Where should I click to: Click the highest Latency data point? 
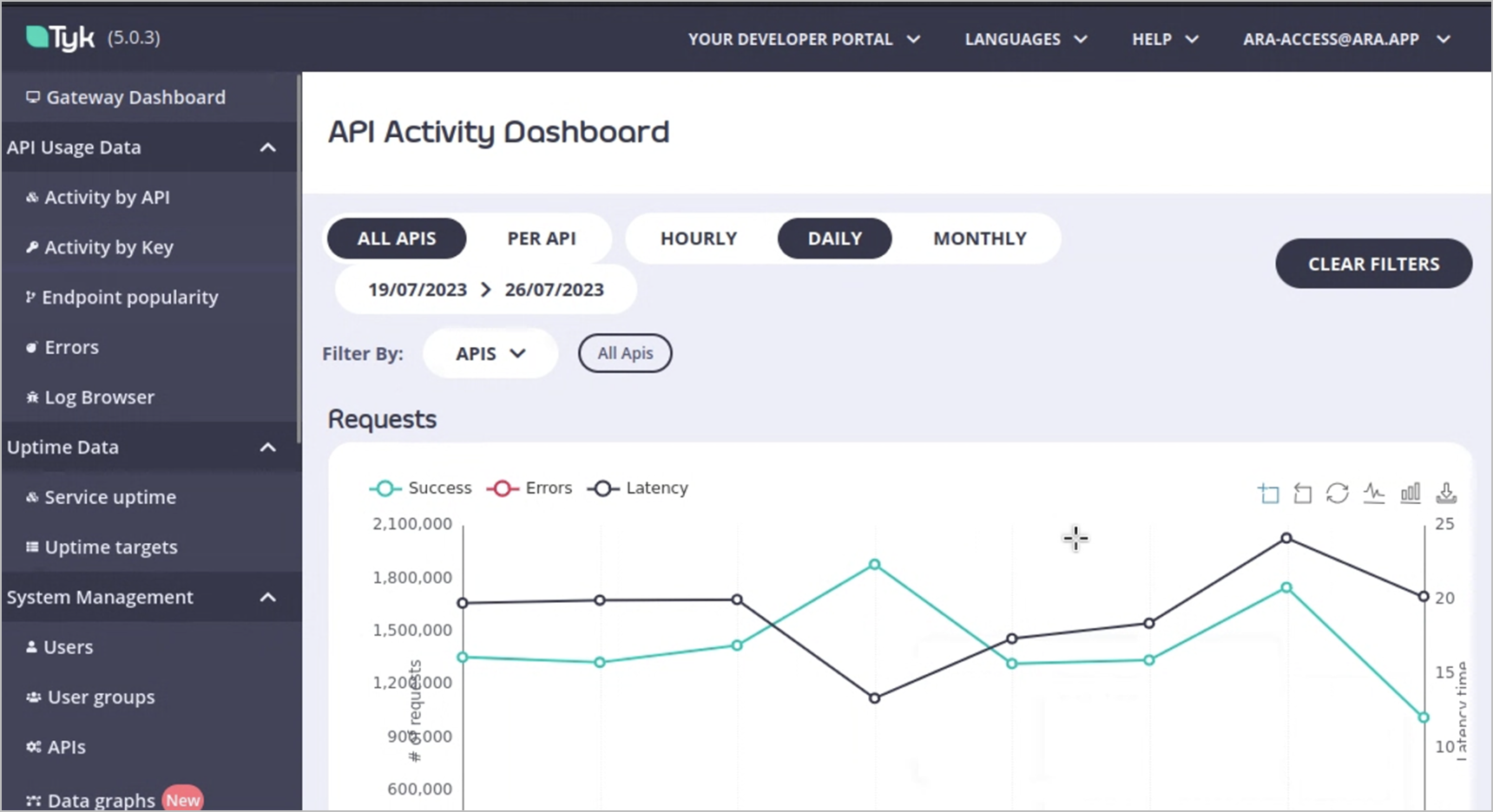[1286, 538]
